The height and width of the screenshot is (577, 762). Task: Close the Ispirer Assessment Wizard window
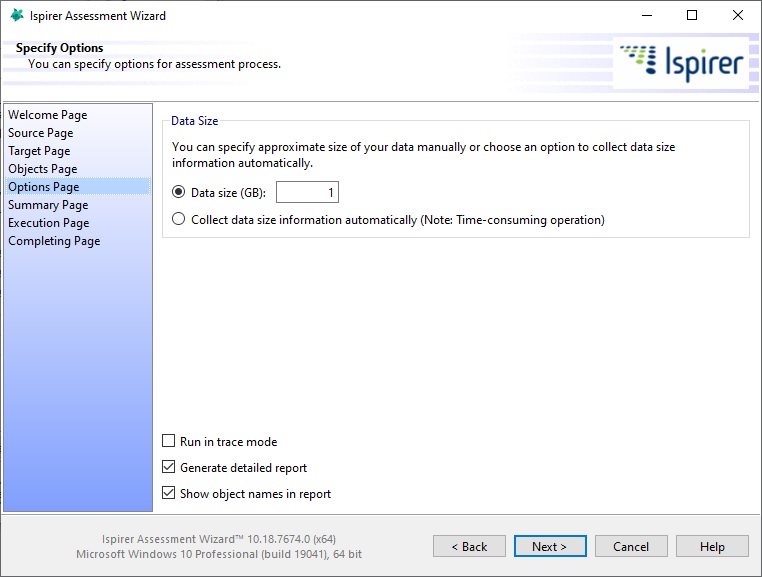pos(738,16)
